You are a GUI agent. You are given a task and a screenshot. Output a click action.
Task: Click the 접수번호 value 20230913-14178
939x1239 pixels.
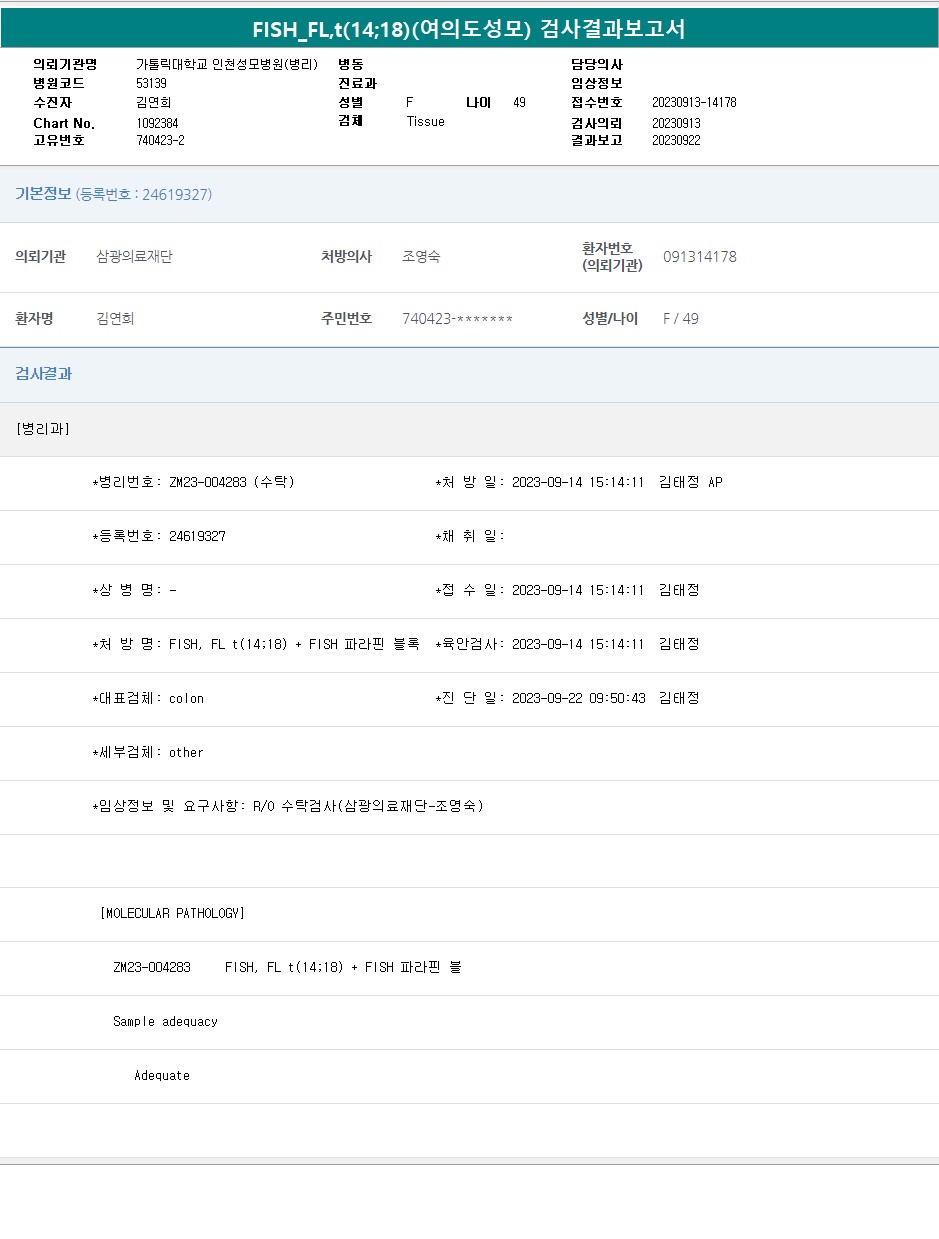click(x=694, y=102)
